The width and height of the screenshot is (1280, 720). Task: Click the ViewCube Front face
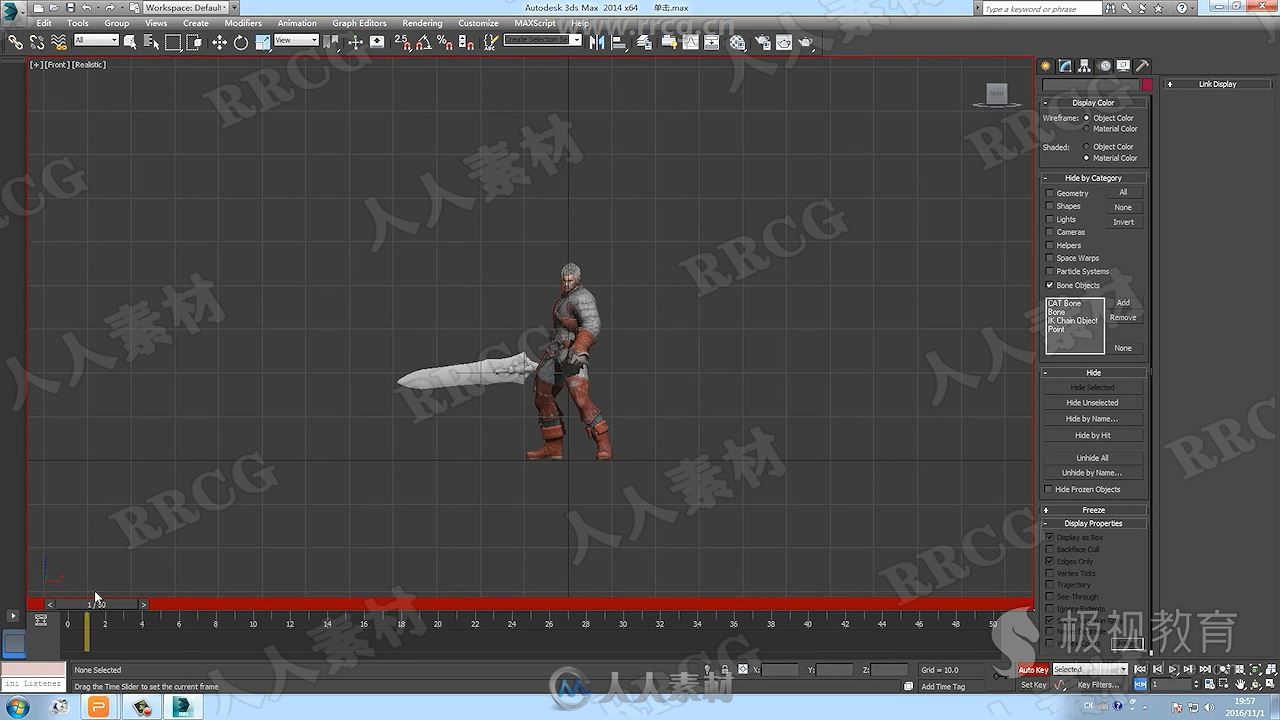[x=997, y=94]
